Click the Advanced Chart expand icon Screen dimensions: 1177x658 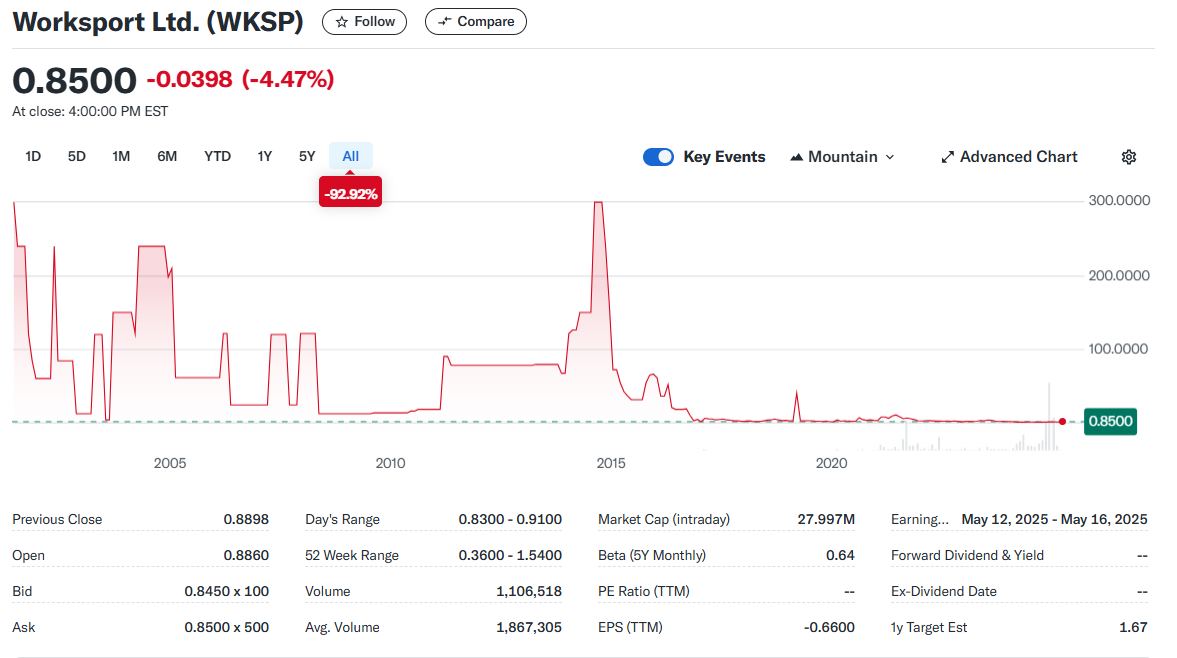[947, 157]
